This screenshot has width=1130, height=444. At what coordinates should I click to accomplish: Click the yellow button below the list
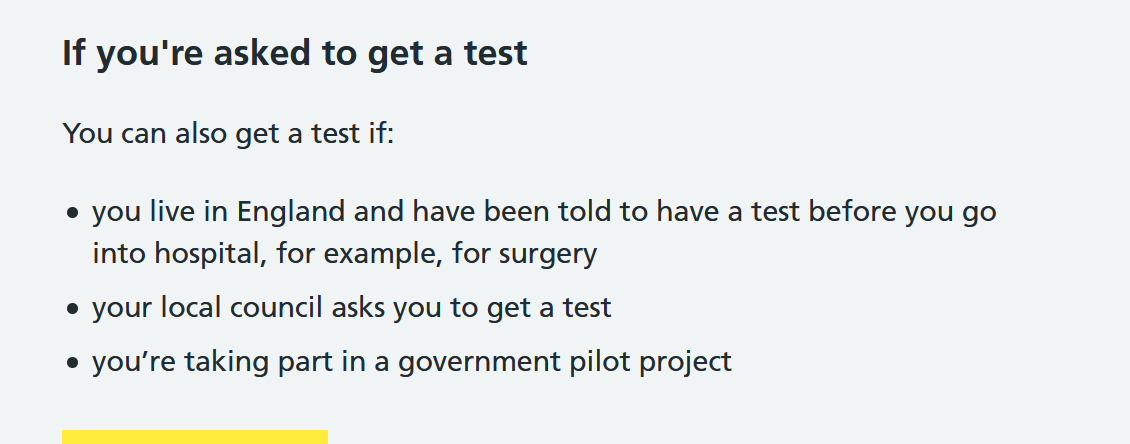[x=195, y=437]
